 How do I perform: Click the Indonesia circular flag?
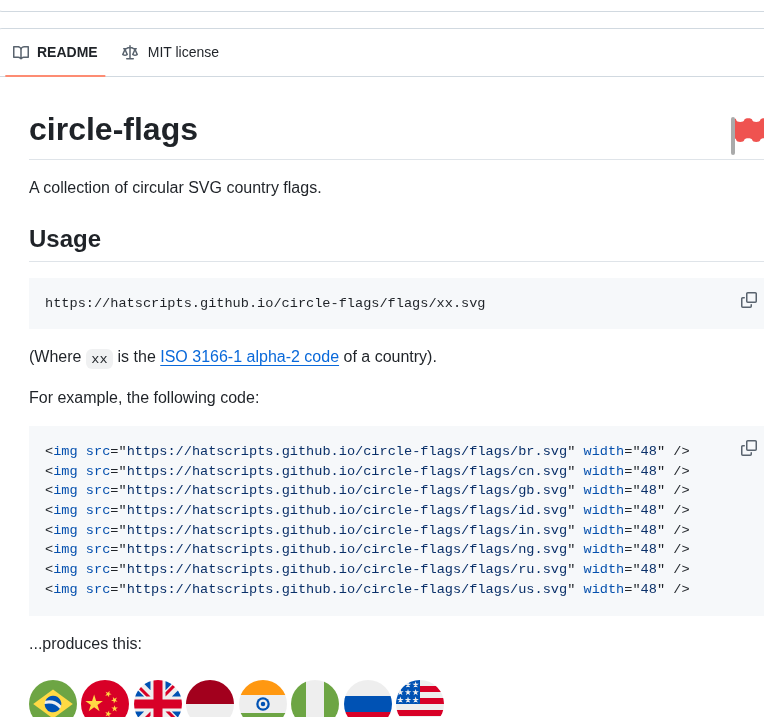(210, 698)
